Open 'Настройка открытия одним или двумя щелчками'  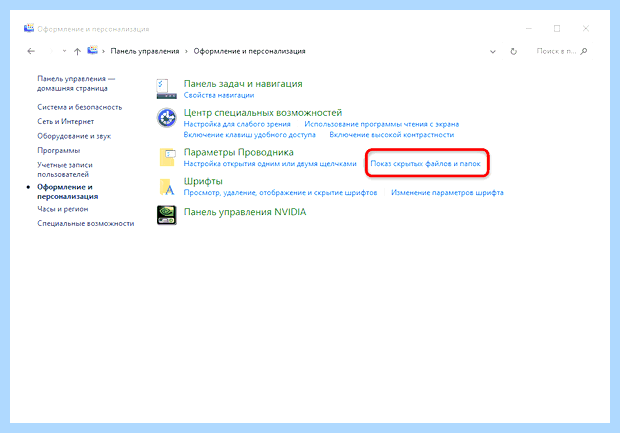[270, 164]
